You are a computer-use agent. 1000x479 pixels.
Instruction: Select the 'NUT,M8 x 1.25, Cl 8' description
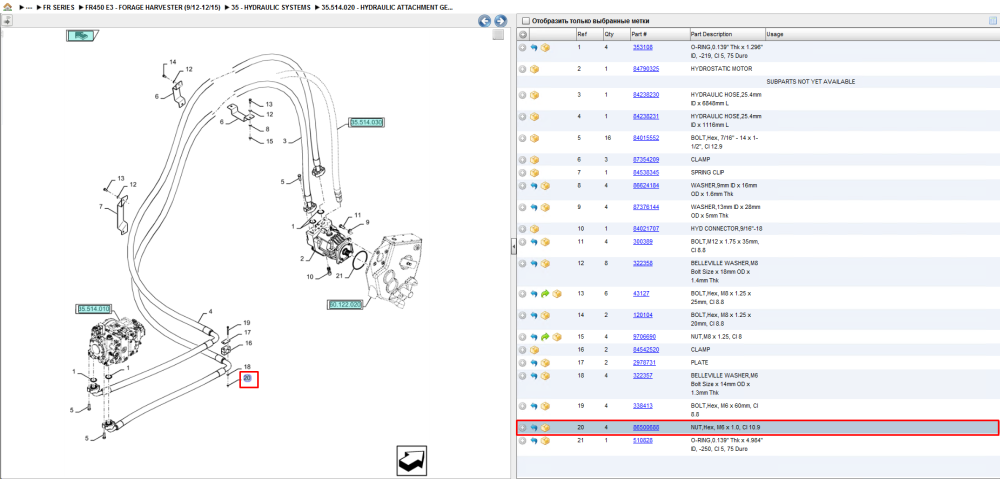[716, 336]
